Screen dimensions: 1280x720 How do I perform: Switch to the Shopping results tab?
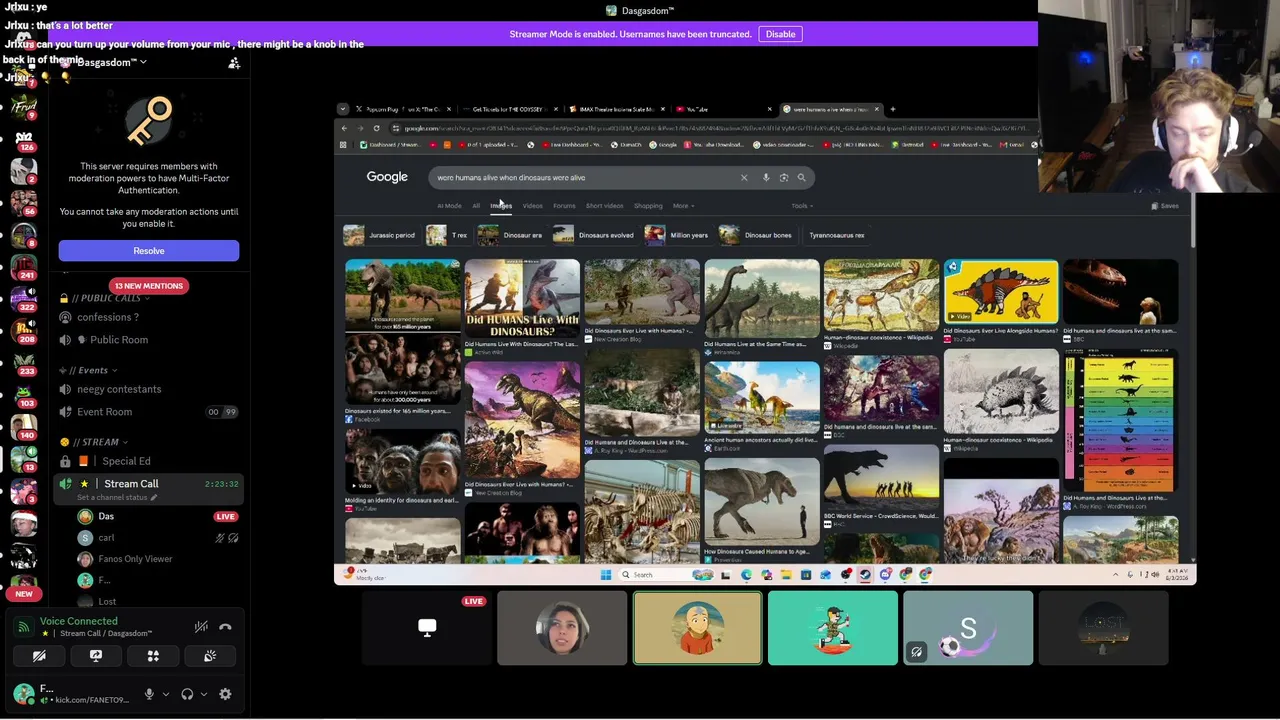[648, 206]
